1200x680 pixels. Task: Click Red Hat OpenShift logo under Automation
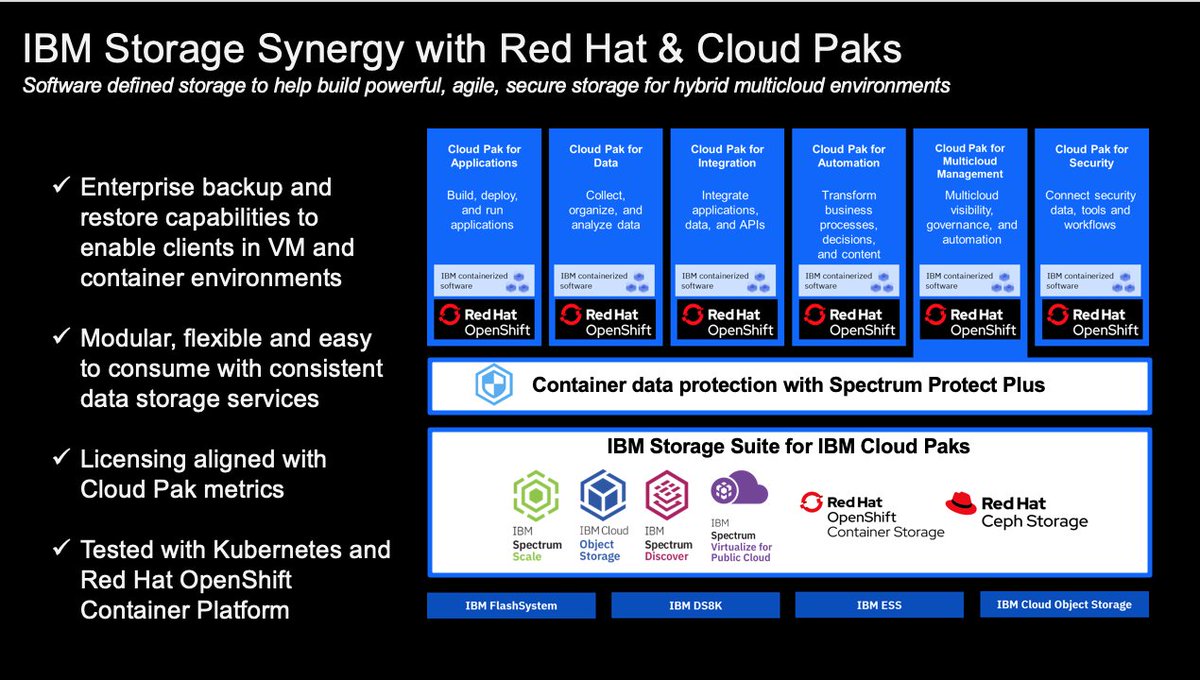point(849,320)
